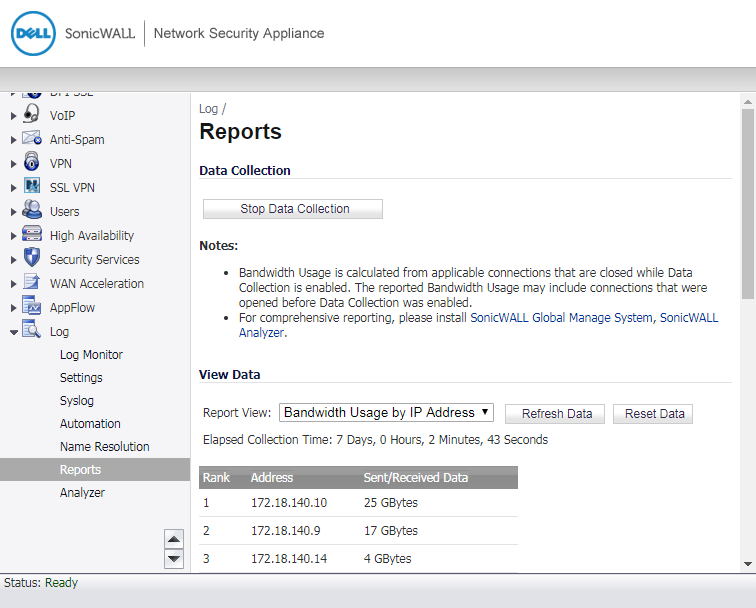Image resolution: width=756 pixels, height=608 pixels.
Task: Click the Log magnifier icon
Action: [x=32, y=330]
